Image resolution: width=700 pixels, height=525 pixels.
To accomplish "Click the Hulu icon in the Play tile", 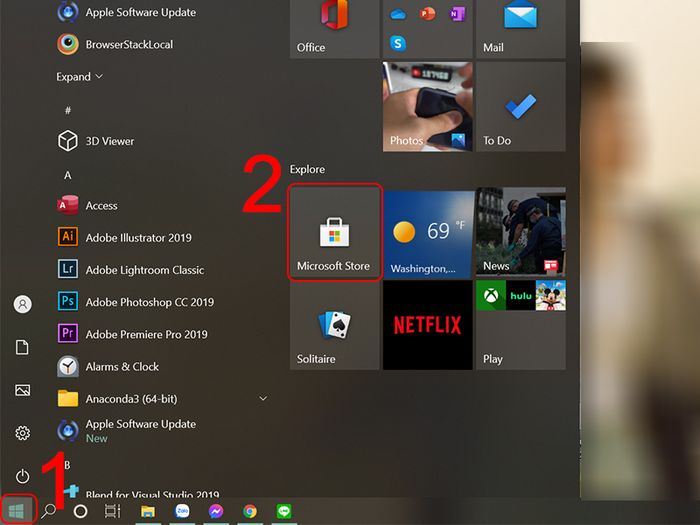I will 521,295.
